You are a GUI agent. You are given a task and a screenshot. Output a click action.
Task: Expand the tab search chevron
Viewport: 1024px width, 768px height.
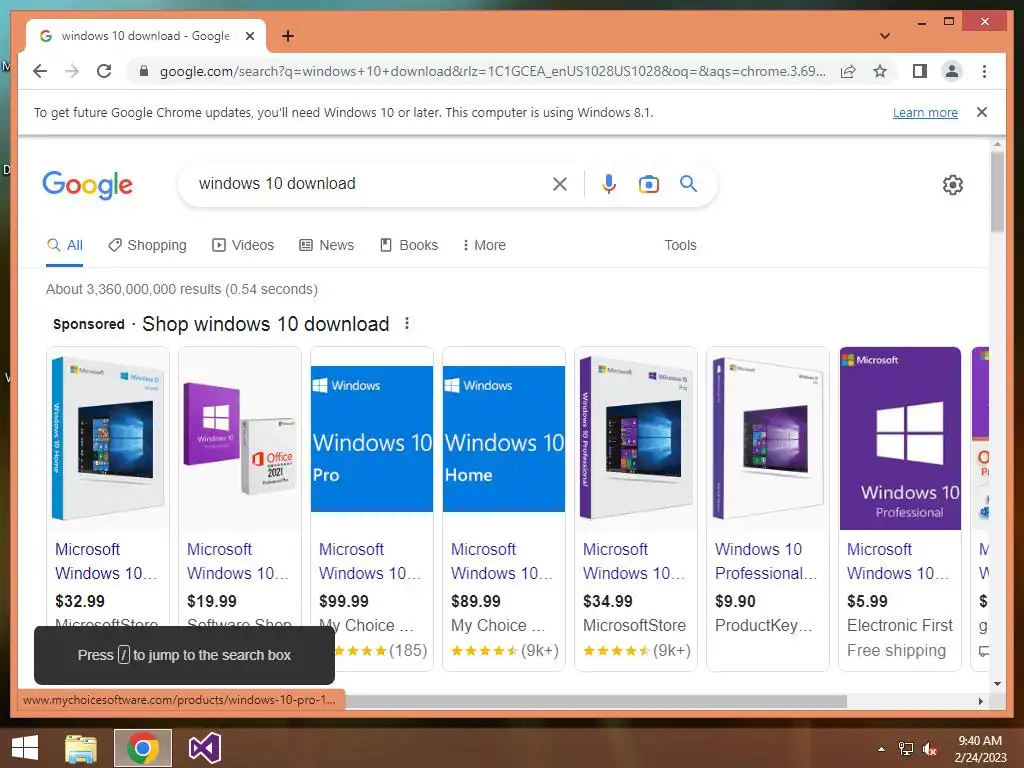[884, 36]
